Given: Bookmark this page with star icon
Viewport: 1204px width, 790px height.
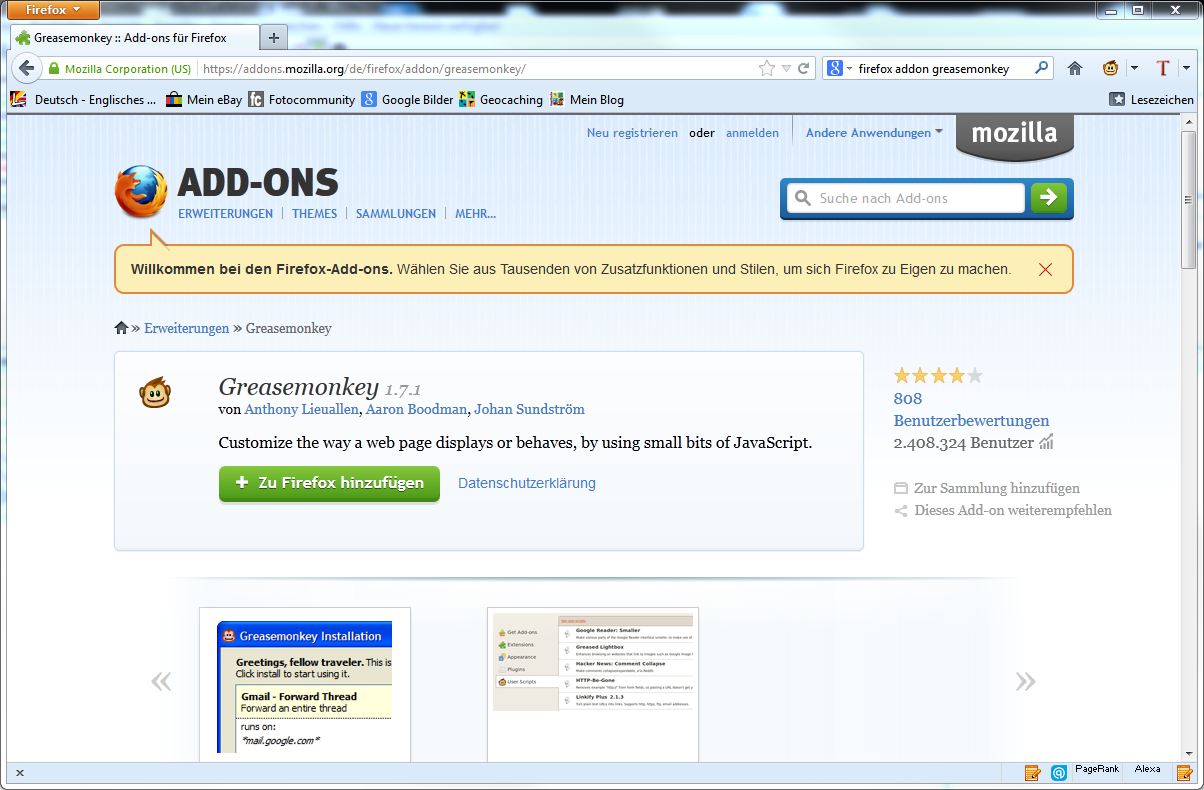Looking at the screenshot, I should coord(767,69).
